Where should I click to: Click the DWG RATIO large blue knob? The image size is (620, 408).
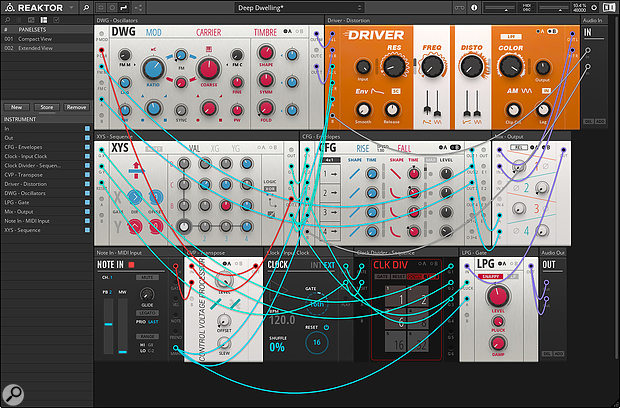[153, 68]
